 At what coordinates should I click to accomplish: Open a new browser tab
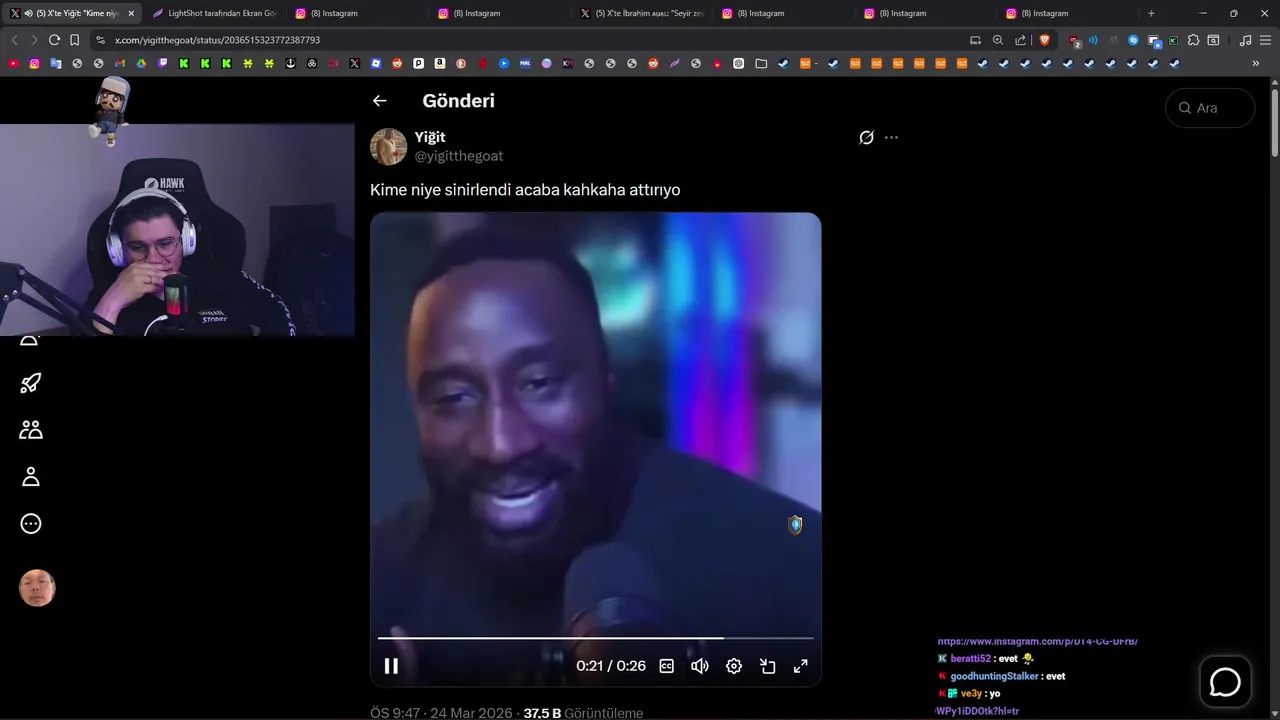1151,13
